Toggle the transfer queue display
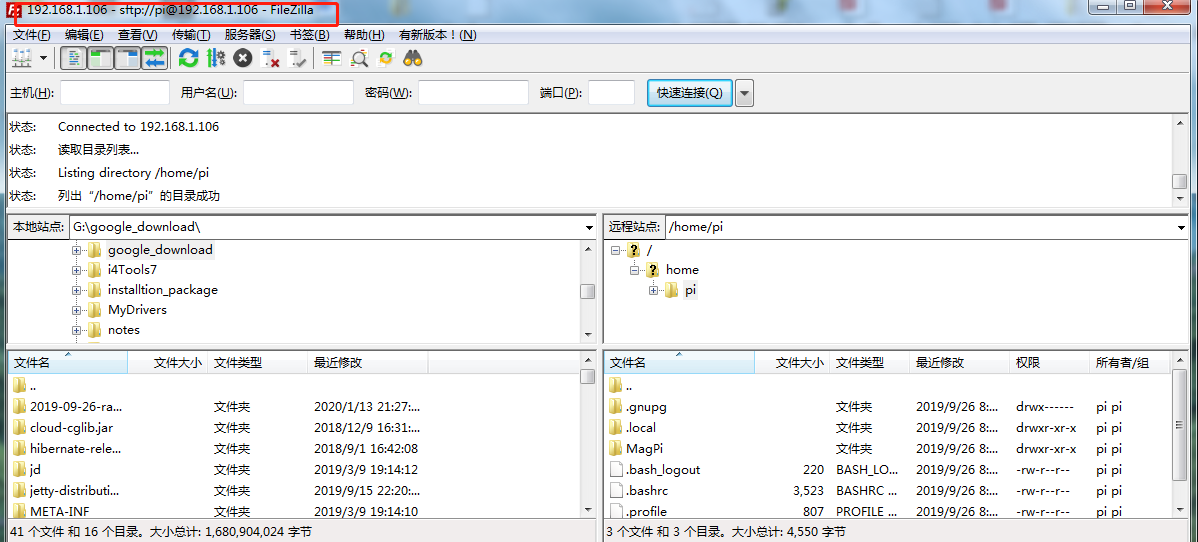This screenshot has width=1198, height=542. 154,58
